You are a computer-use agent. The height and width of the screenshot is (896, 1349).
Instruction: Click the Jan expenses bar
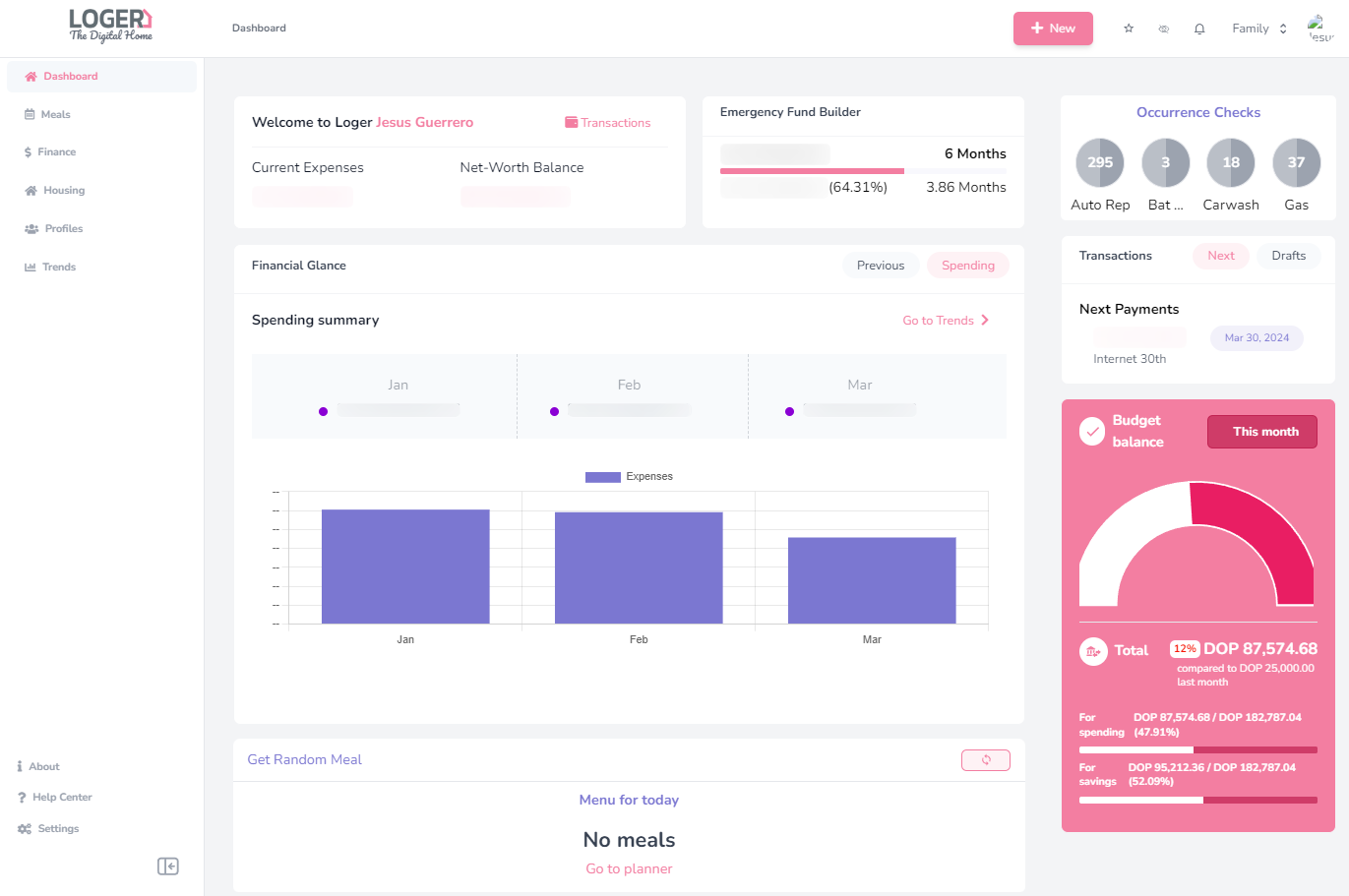click(x=405, y=567)
